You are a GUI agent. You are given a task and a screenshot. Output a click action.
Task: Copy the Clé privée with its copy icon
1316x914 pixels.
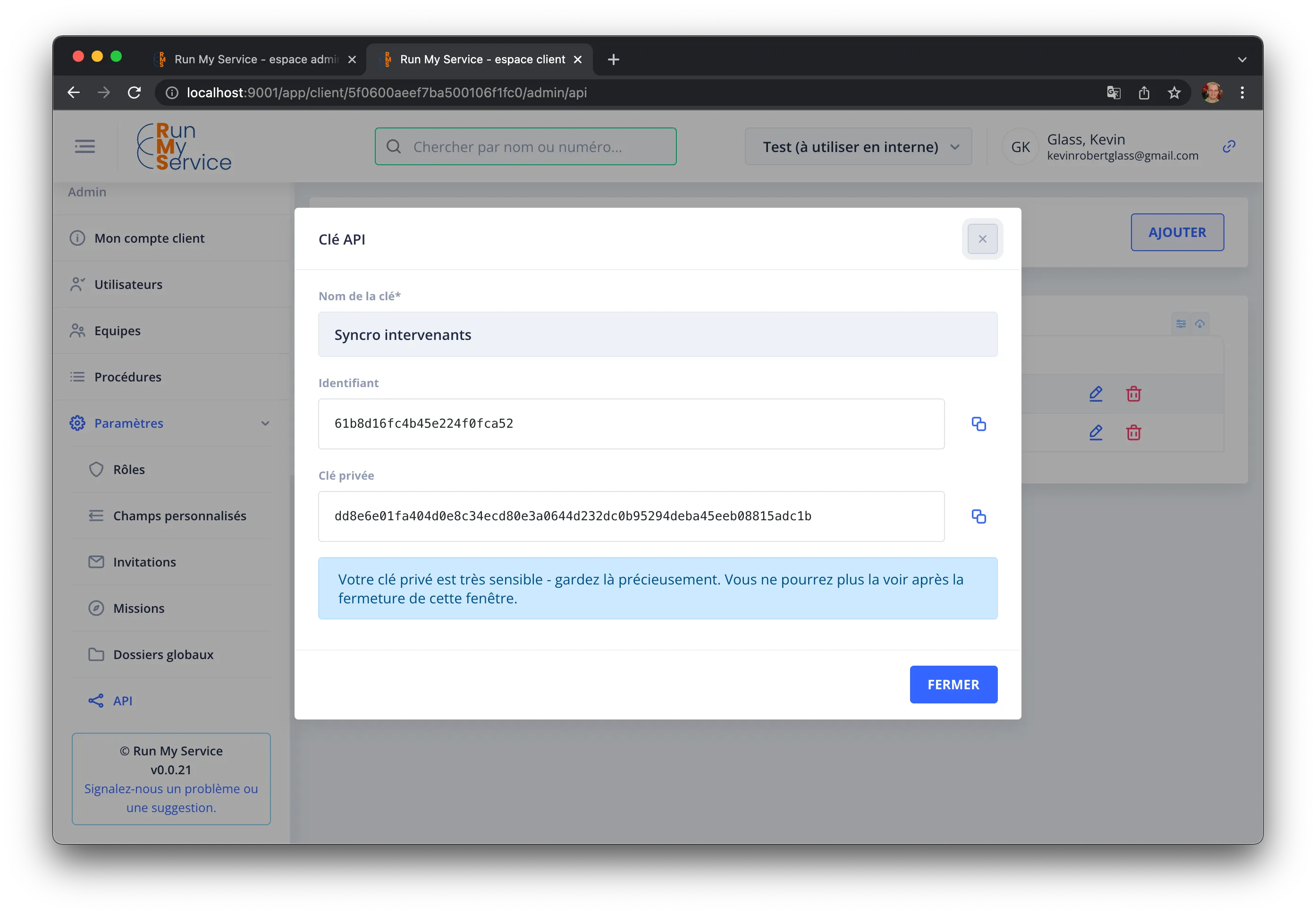[x=979, y=516]
